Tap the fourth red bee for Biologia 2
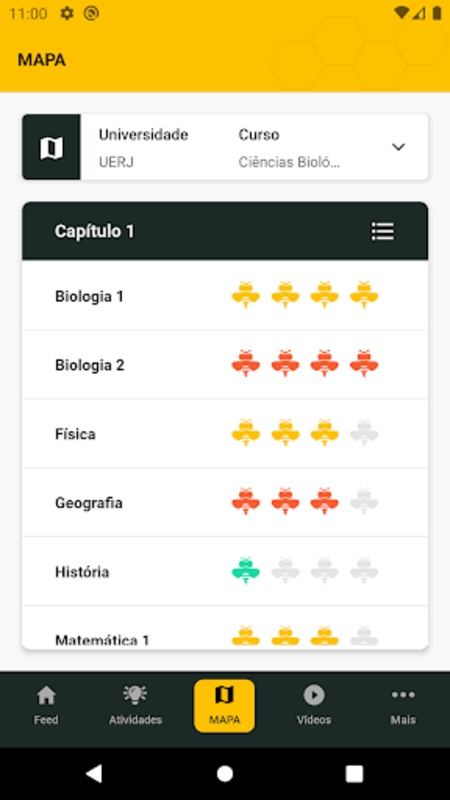Image resolution: width=450 pixels, height=800 pixels. click(x=364, y=364)
